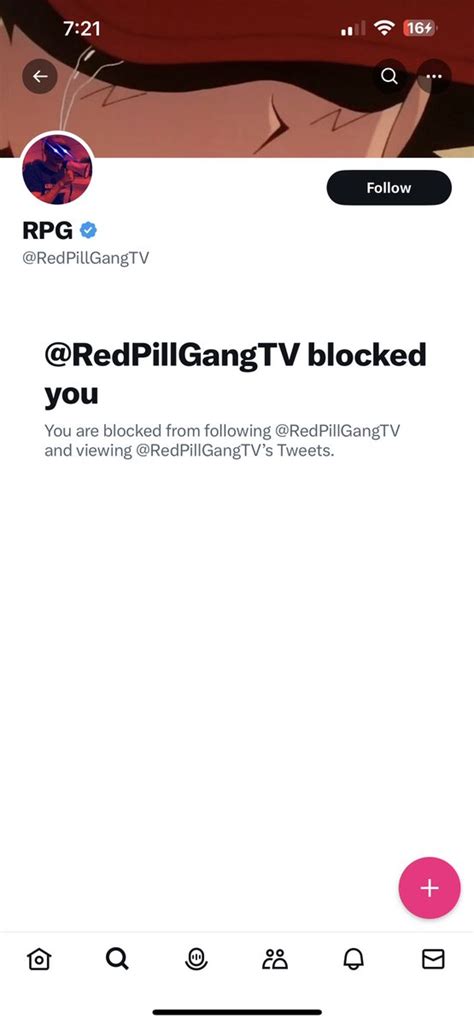Follow the RPG account
The image size is (474, 1024).
tap(389, 187)
